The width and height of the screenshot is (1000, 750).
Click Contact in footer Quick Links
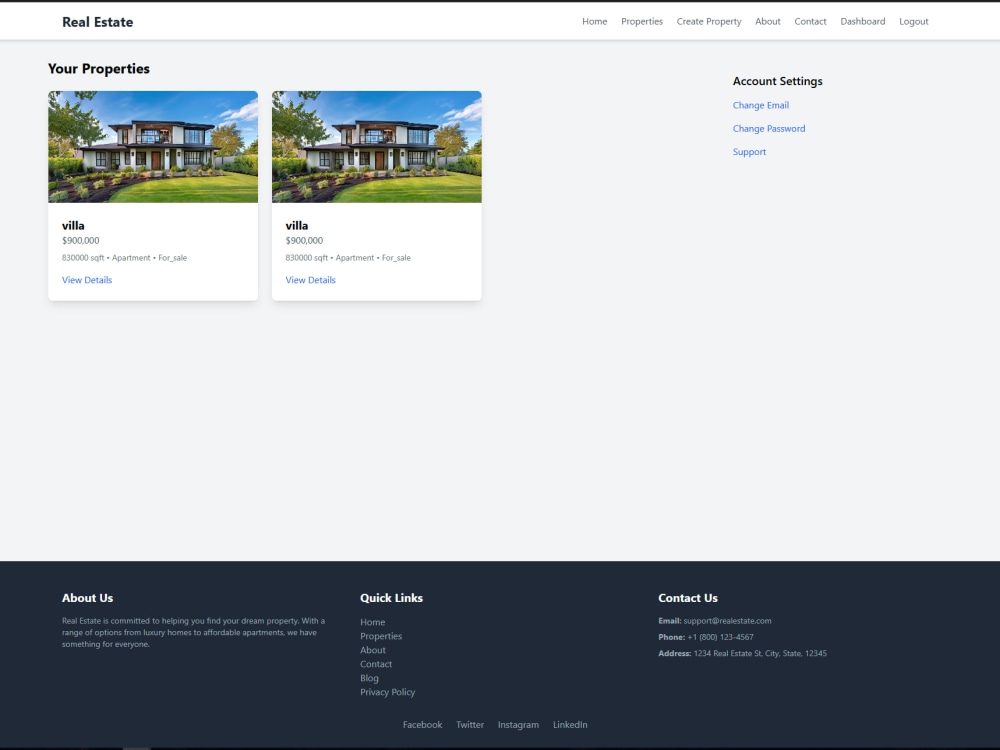pos(376,664)
